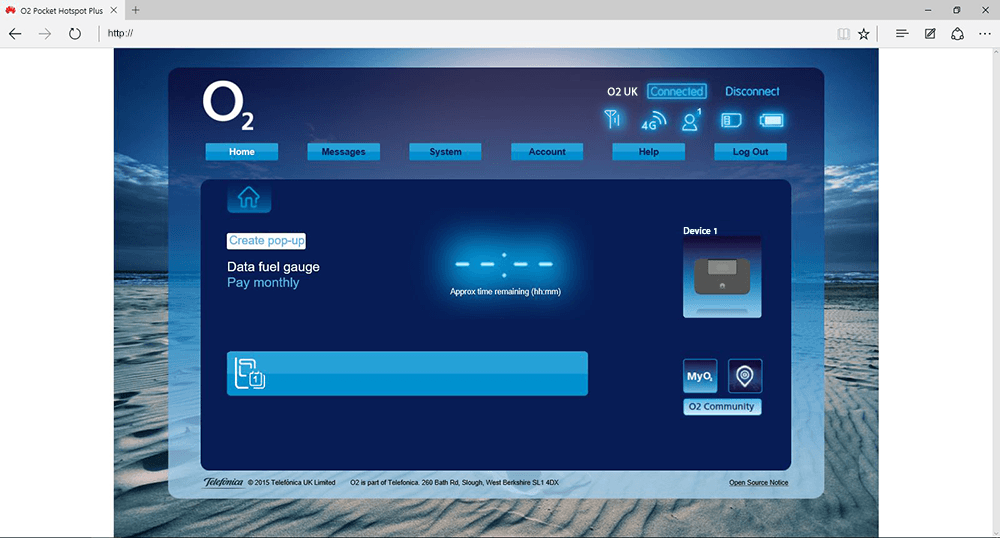Image resolution: width=1000 pixels, height=538 pixels.
Task: Open the System menu
Action: (445, 152)
